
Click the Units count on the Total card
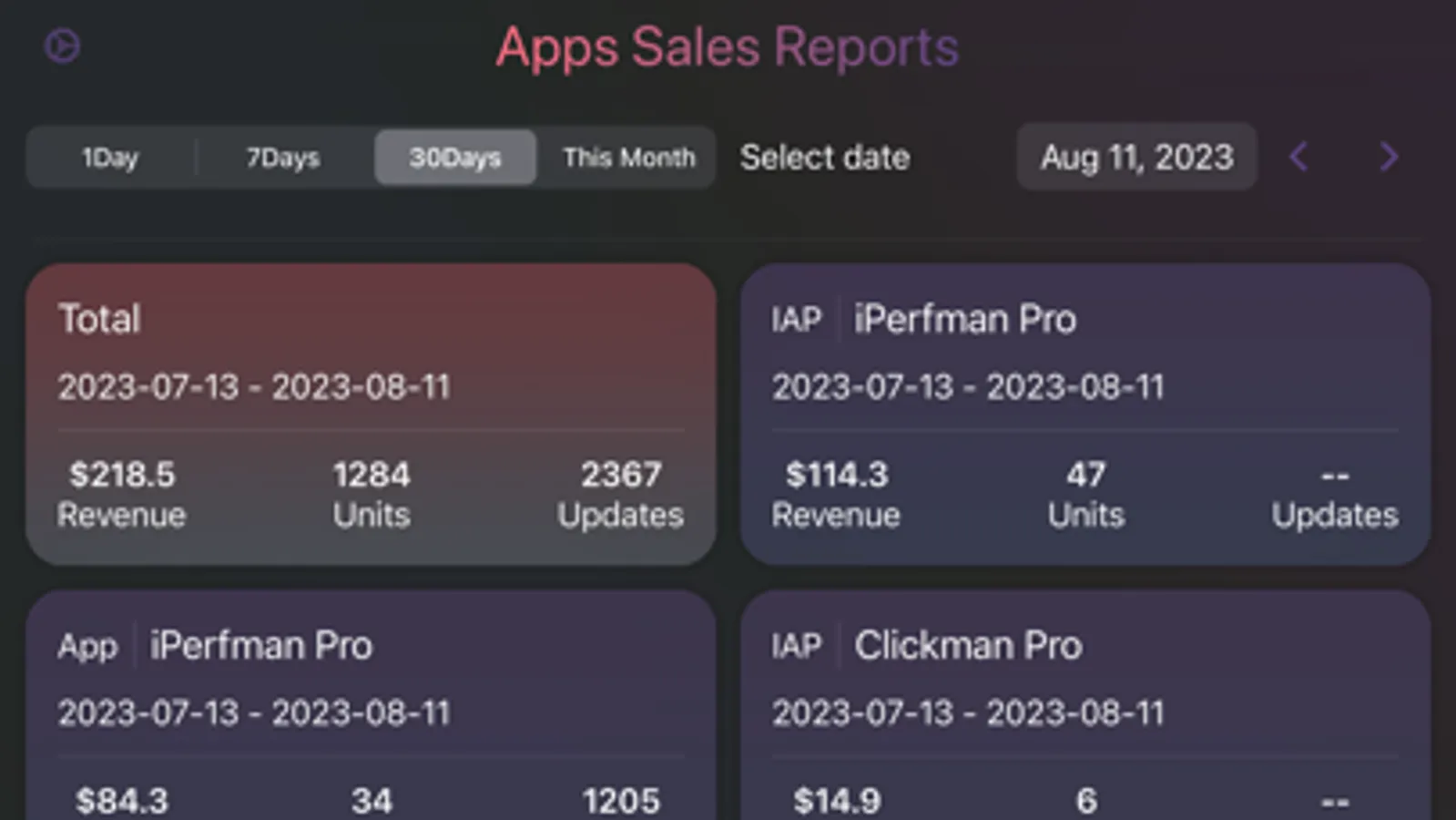click(371, 474)
